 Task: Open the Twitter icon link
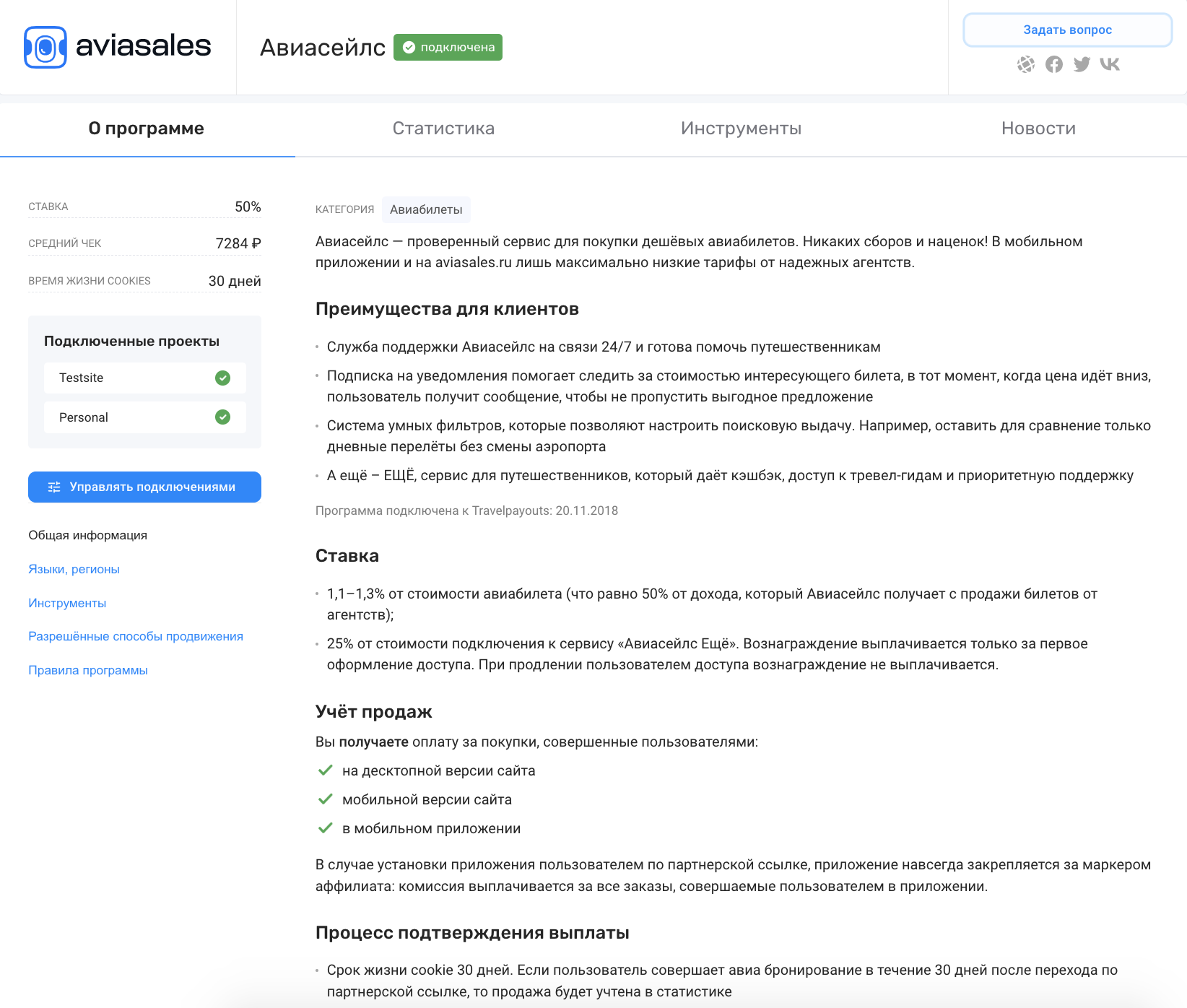coord(1082,64)
